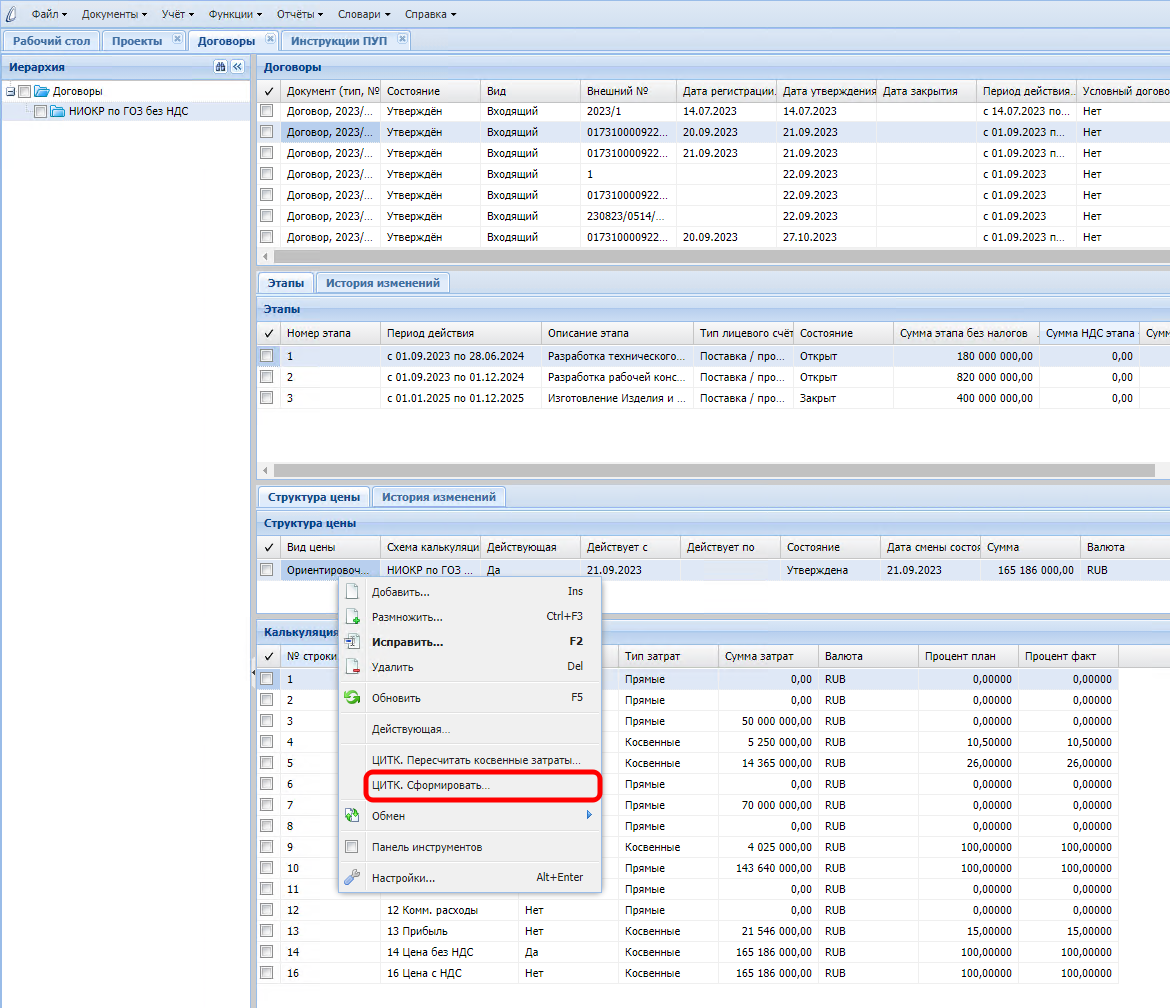
Task: Click the Удалить delete icon in context menu
Action: point(352,667)
